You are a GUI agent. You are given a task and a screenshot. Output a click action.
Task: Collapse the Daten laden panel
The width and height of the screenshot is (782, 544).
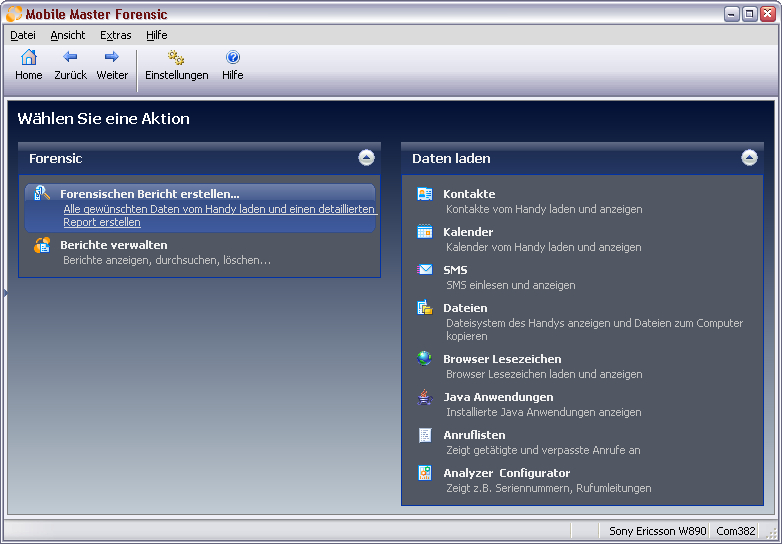point(749,158)
